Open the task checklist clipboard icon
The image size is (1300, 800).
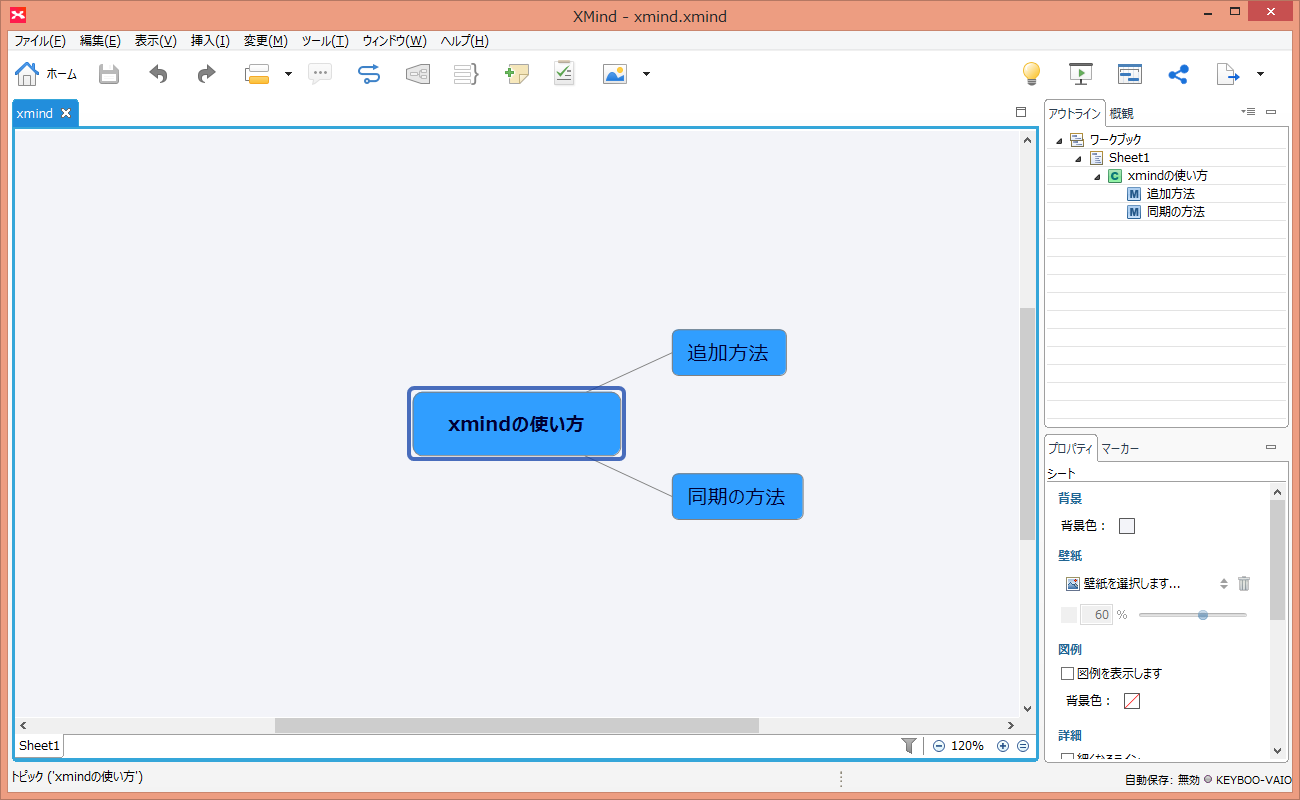coord(564,73)
